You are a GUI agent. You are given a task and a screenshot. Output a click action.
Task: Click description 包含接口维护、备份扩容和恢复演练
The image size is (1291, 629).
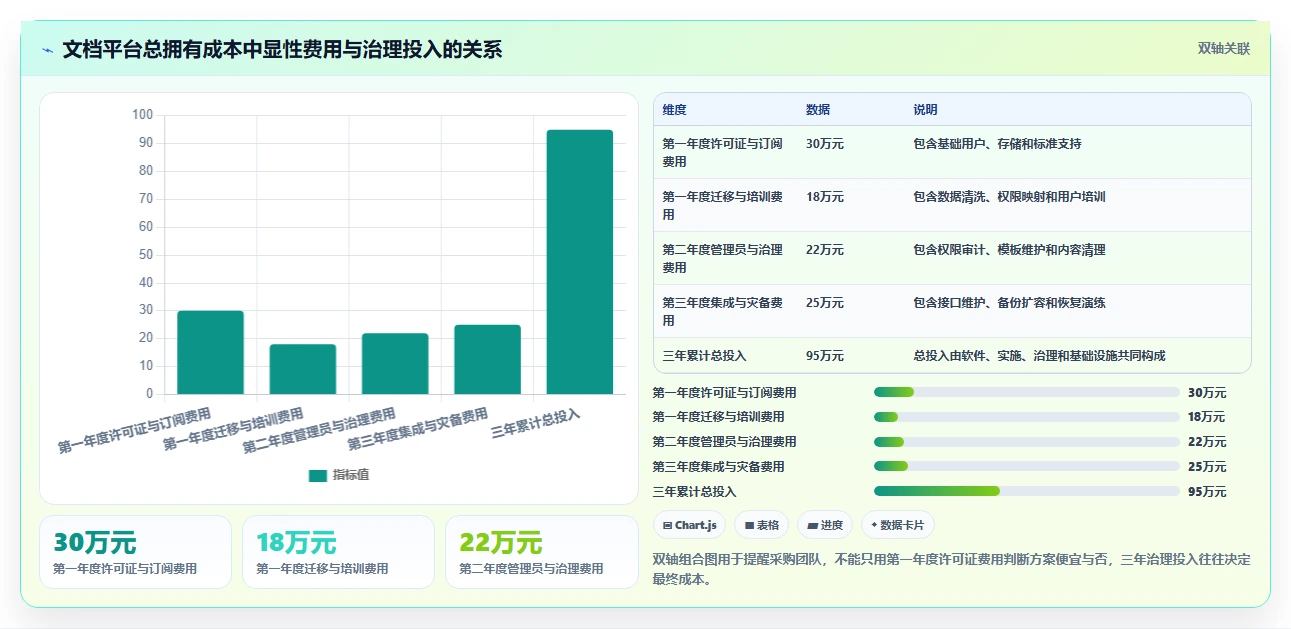[x=1009, y=303]
